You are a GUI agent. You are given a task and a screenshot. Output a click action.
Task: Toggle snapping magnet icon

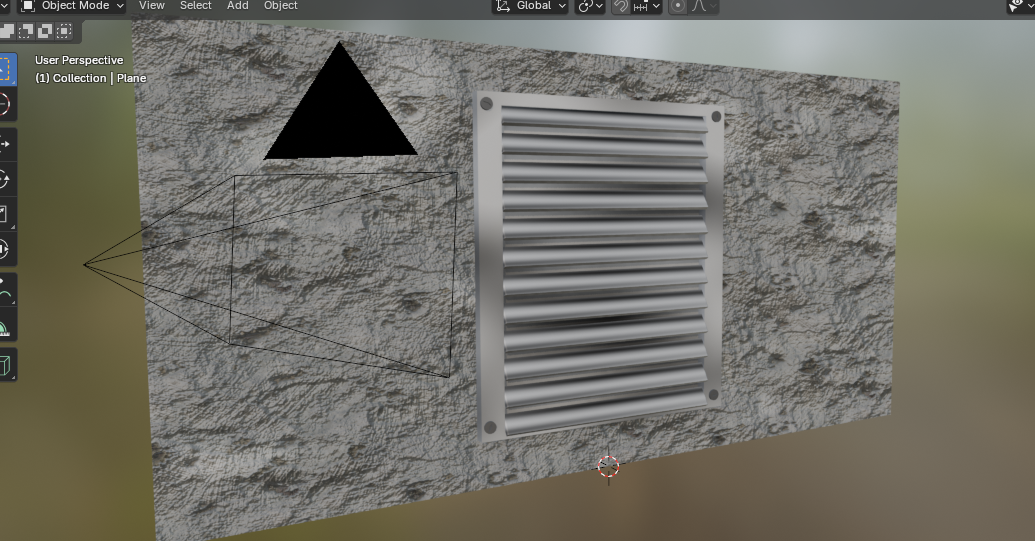pos(620,6)
